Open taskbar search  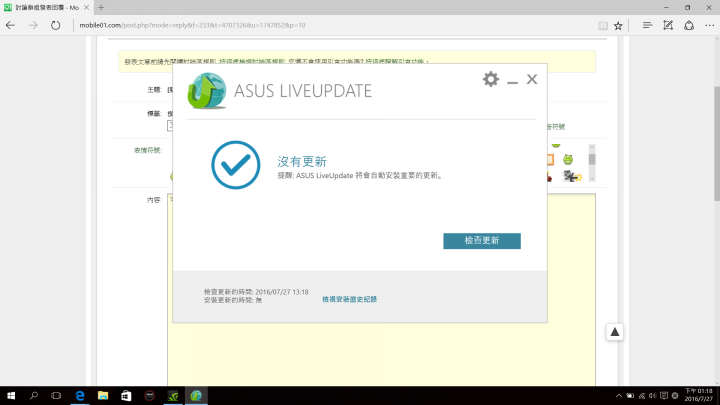(x=34, y=395)
